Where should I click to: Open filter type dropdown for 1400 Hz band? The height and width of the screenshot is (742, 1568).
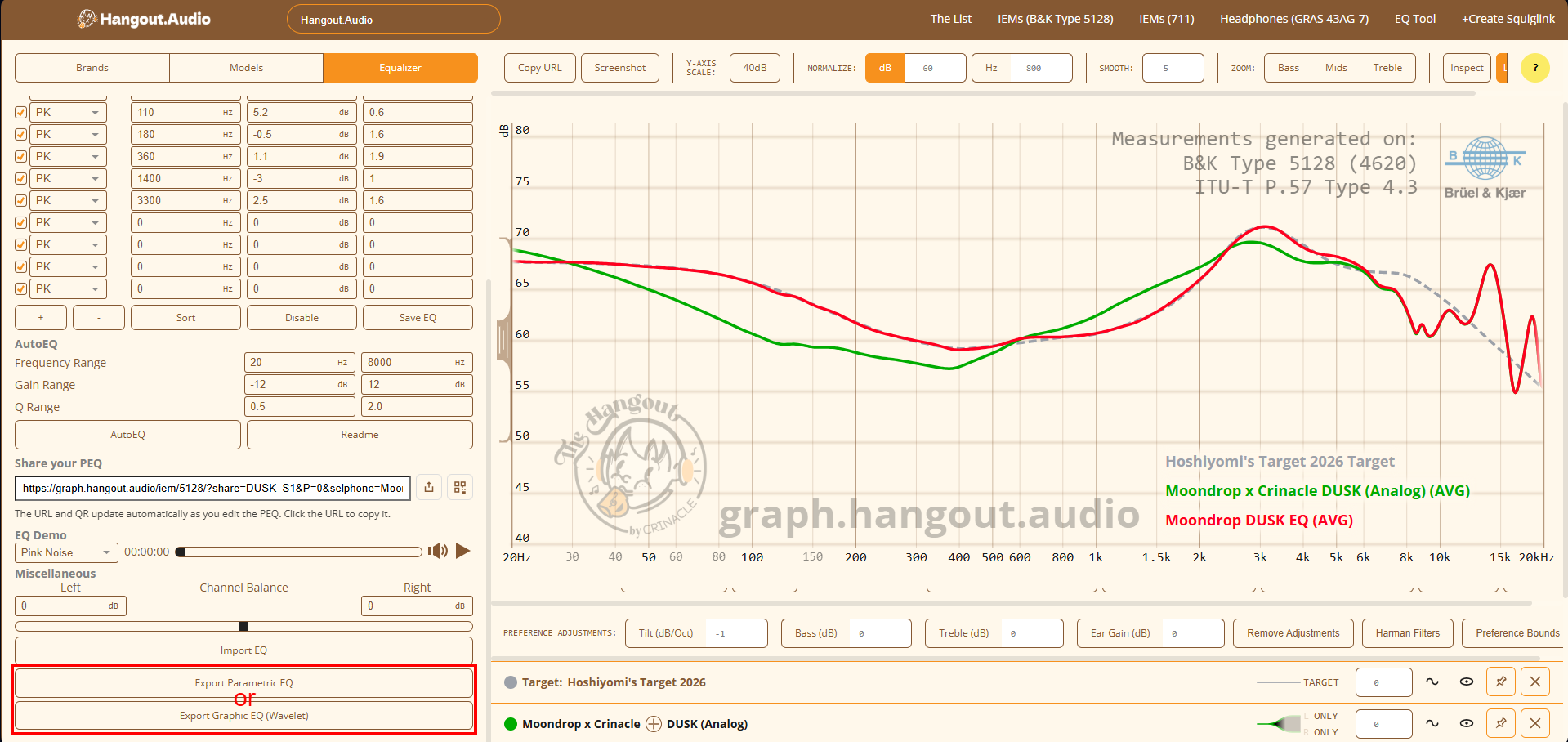[x=68, y=178]
